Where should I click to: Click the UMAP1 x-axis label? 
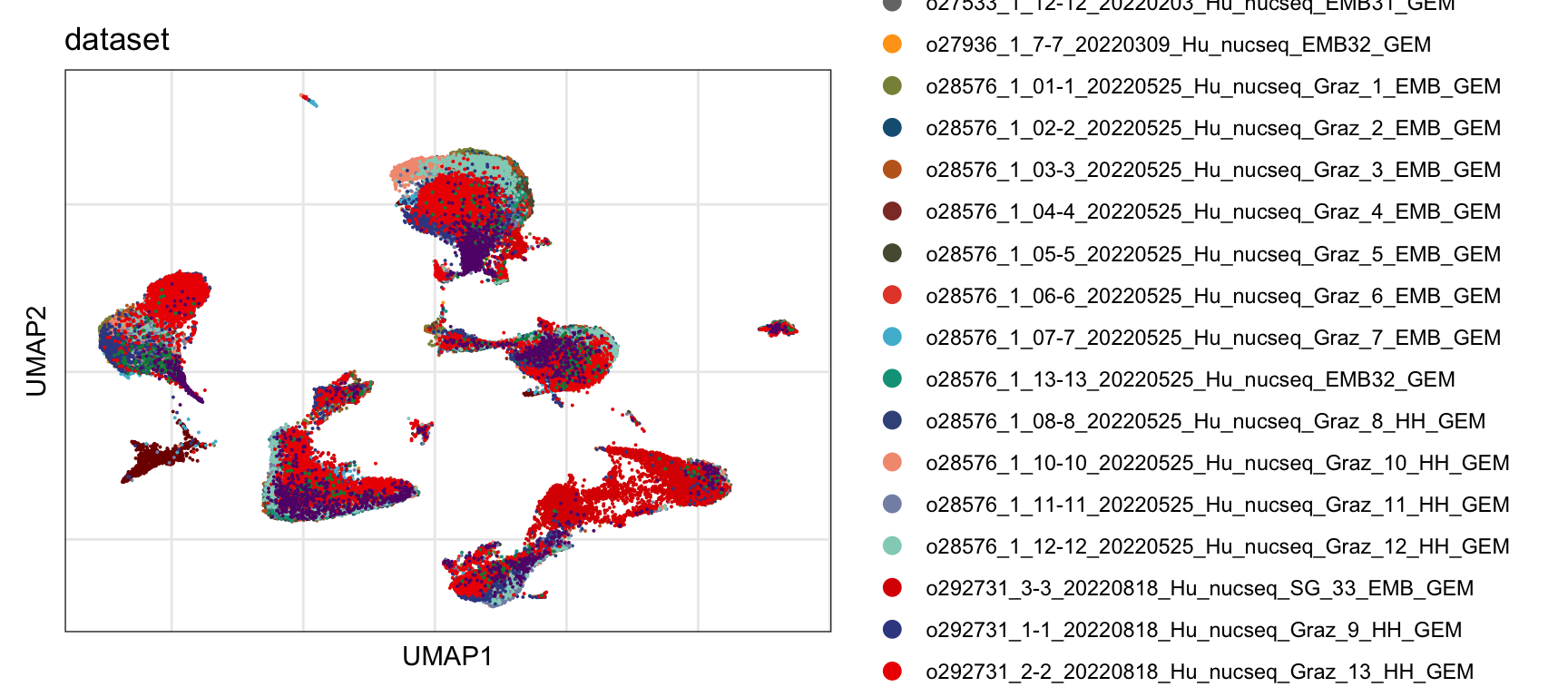pos(447,656)
